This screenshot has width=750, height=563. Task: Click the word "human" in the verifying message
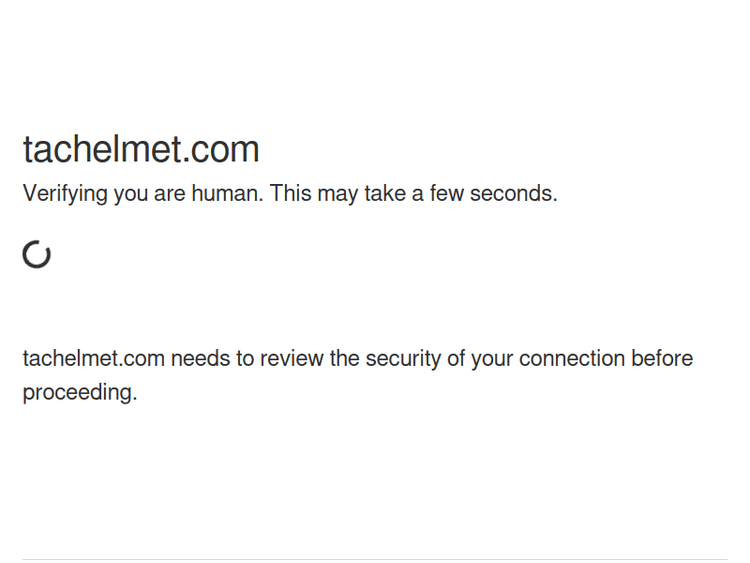click(x=225, y=194)
